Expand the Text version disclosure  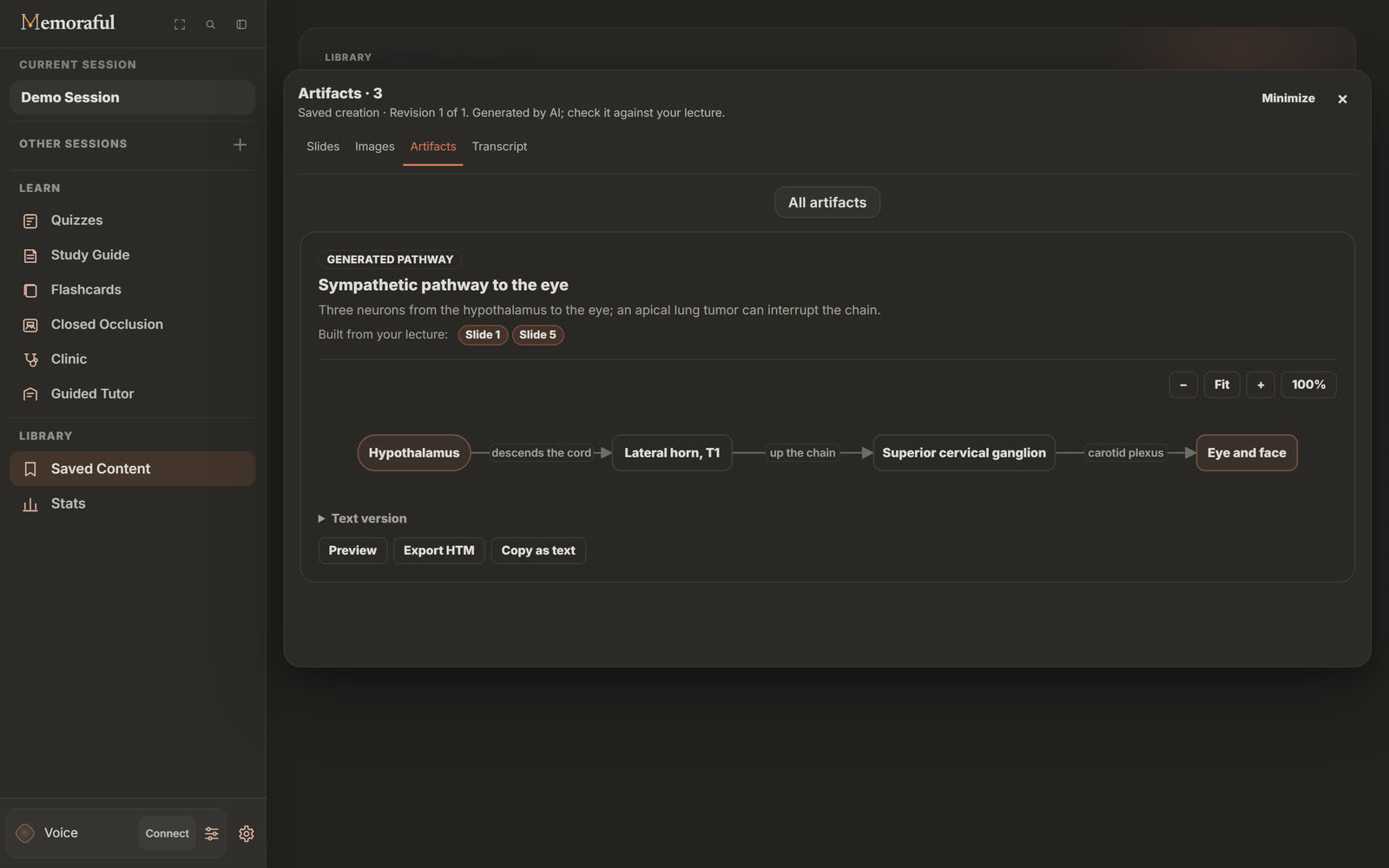[x=362, y=518]
